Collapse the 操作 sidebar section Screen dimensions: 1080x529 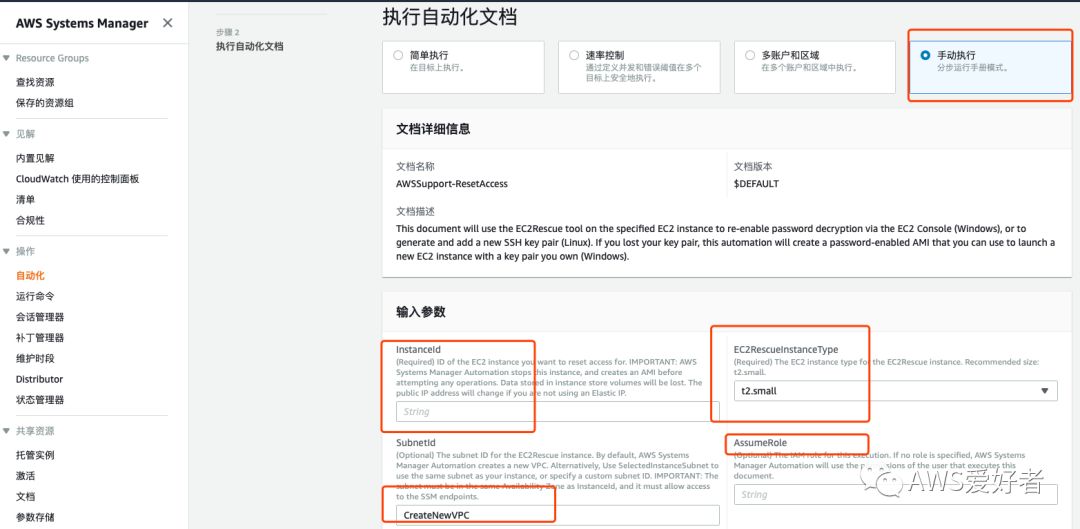click(x=6, y=251)
